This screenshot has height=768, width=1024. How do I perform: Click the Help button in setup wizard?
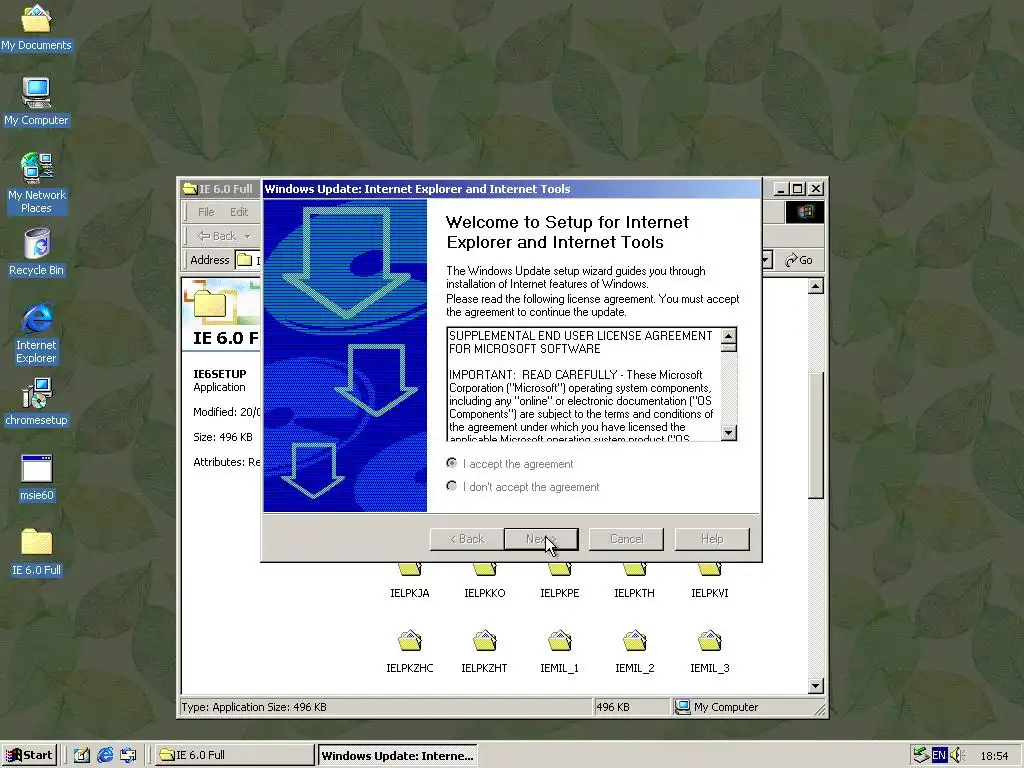(712, 539)
